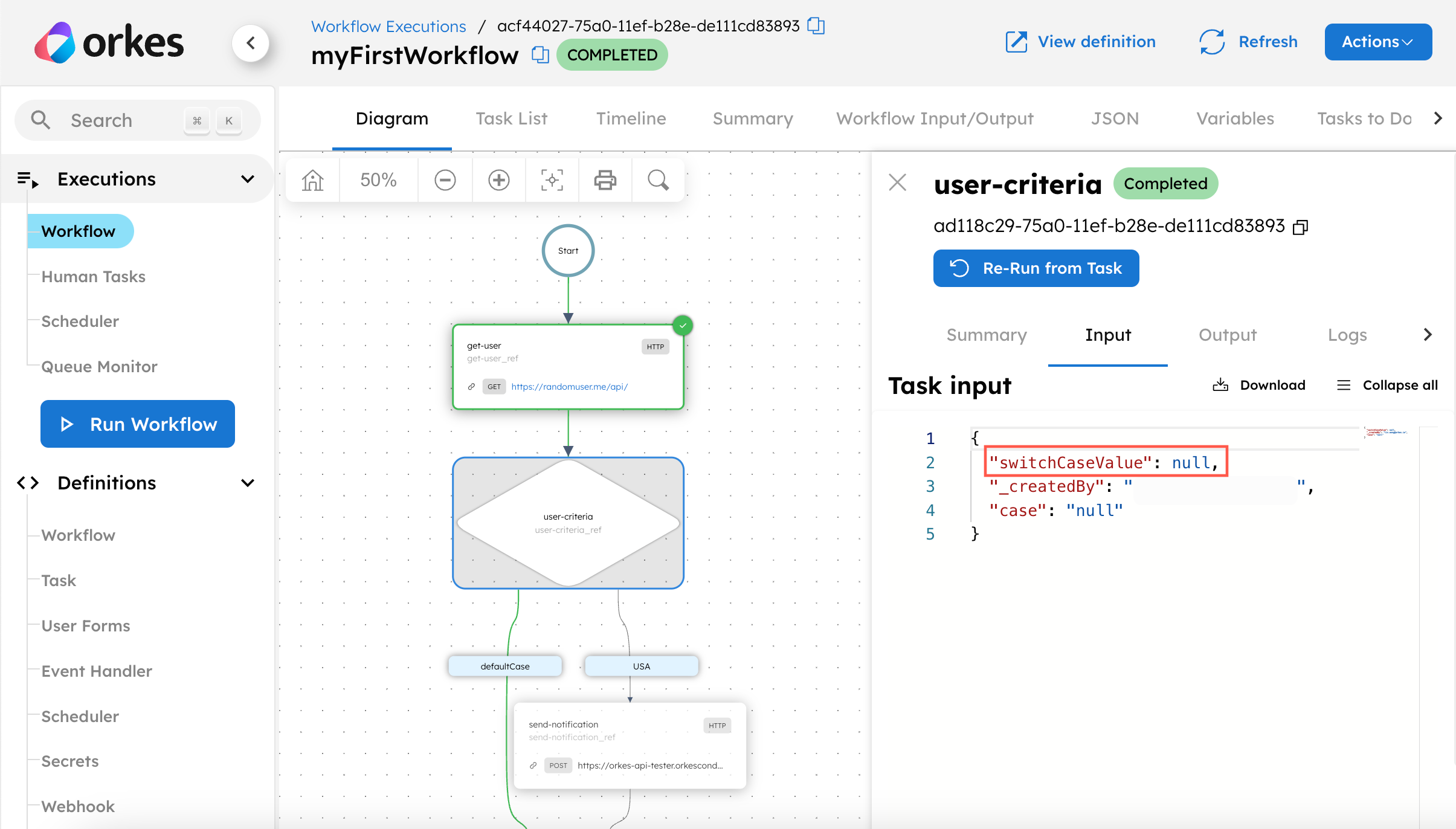Zoom in the diagram
The height and width of the screenshot is (829, 1456).
point(499,180)
